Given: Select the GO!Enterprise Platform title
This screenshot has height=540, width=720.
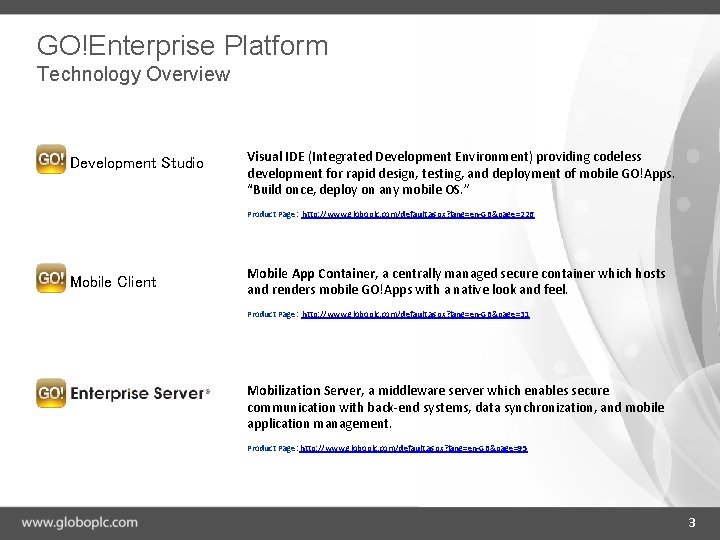Looking at the screenshot, I should [182, 45].
